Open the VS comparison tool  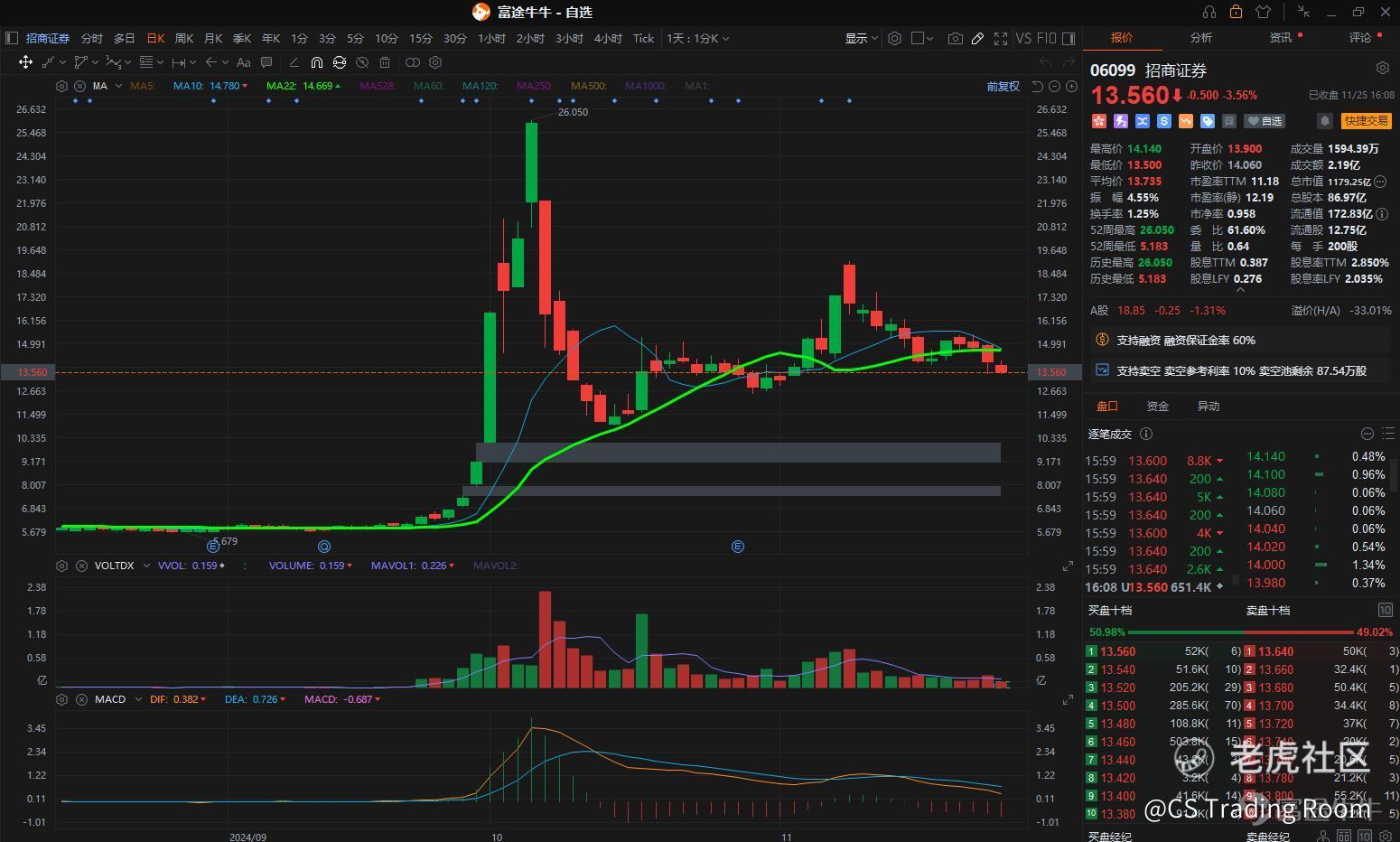pos(1023,38)
